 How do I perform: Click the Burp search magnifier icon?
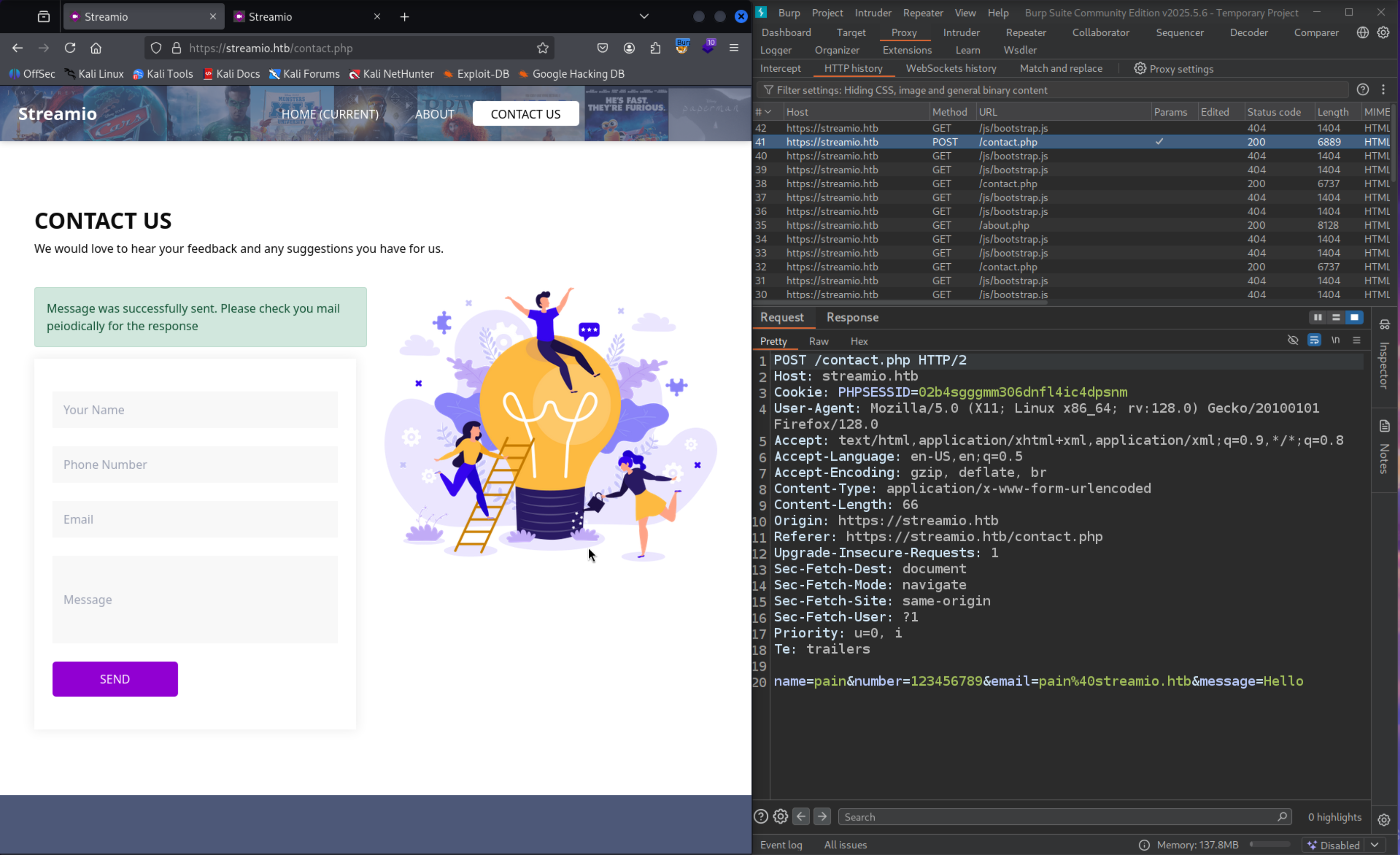point(1282,817)
